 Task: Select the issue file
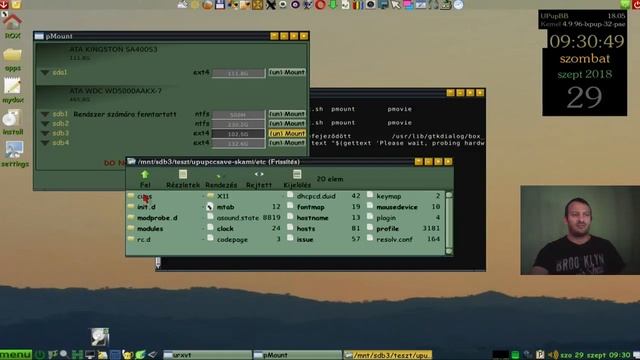[305, 240]
